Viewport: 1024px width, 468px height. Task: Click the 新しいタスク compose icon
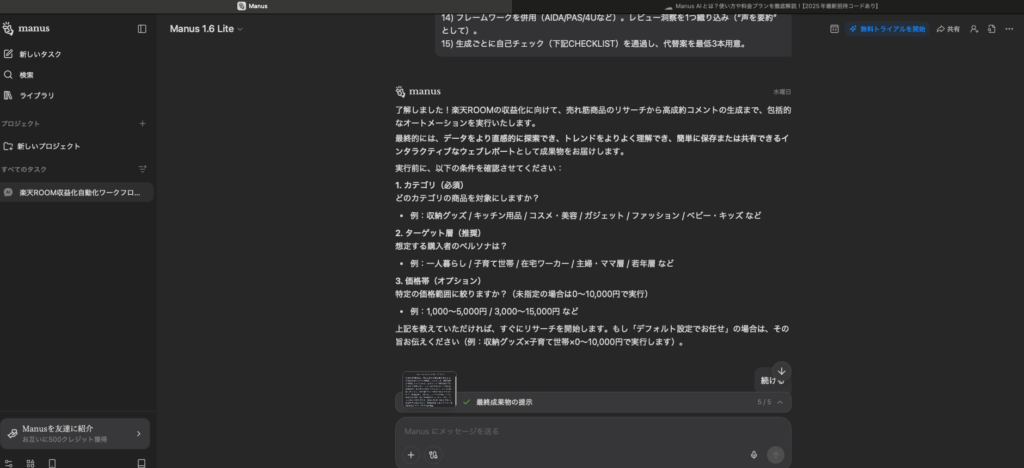click(9, 54)
